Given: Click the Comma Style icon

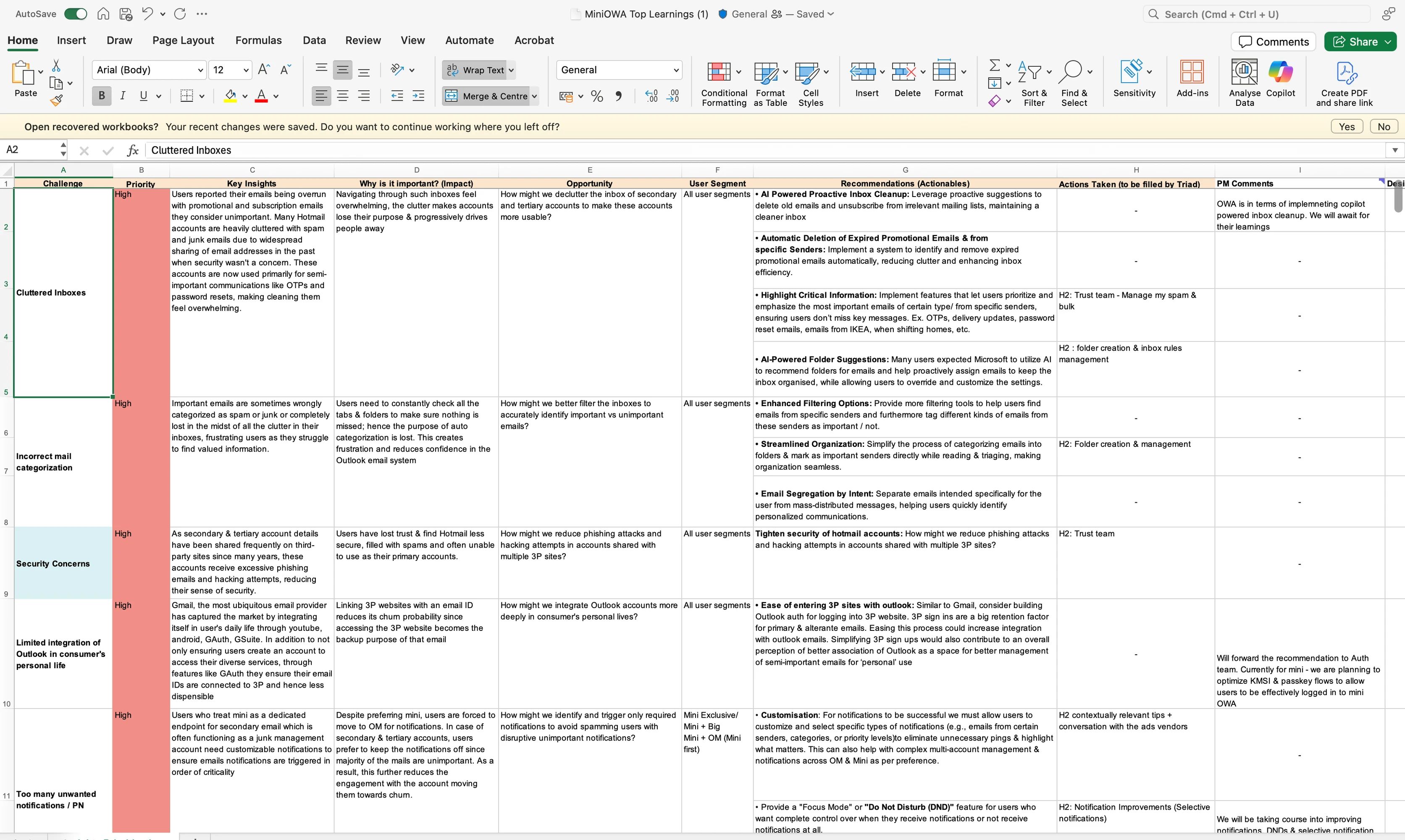Looking at the screenshot, I should 619,96.
